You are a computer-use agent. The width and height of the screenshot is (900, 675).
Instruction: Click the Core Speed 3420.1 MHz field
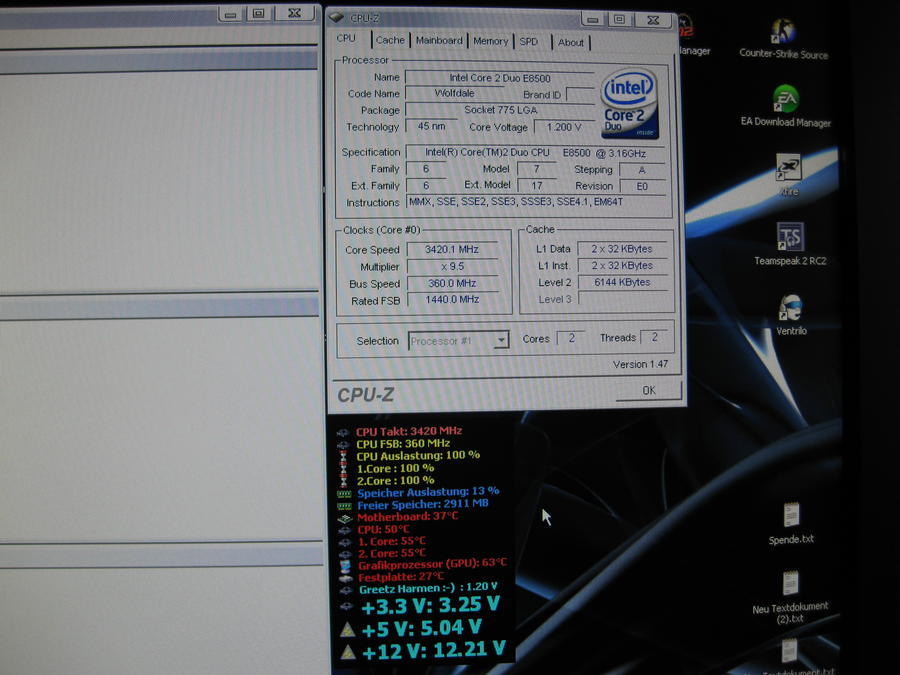point(452,249)
